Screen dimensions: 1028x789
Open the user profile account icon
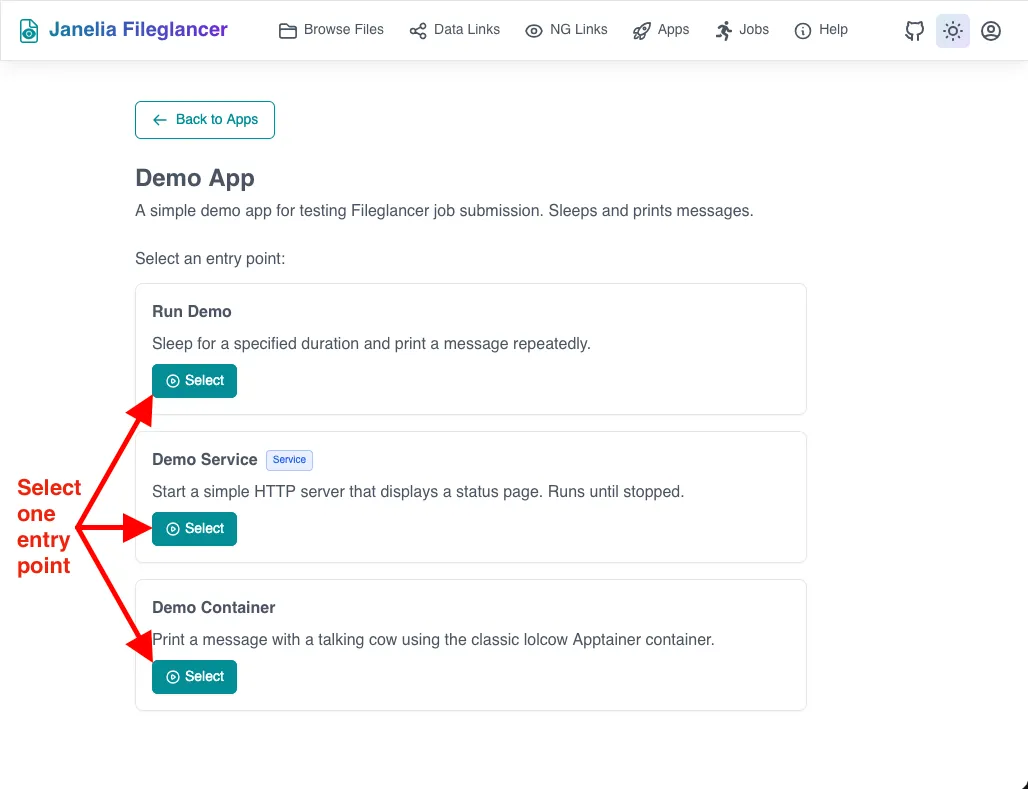coord(991,31)
